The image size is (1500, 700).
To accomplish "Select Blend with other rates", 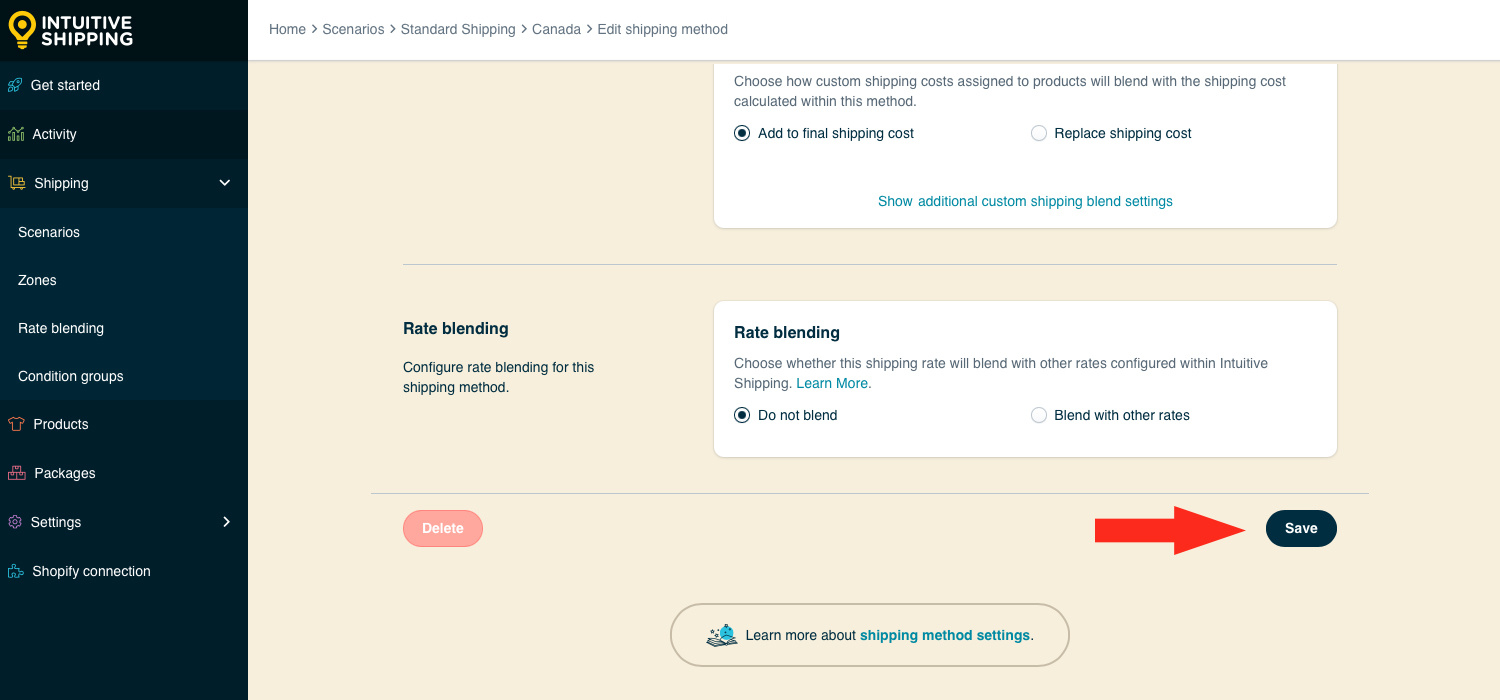I will pyautogui.click(x=1039, y=415).
